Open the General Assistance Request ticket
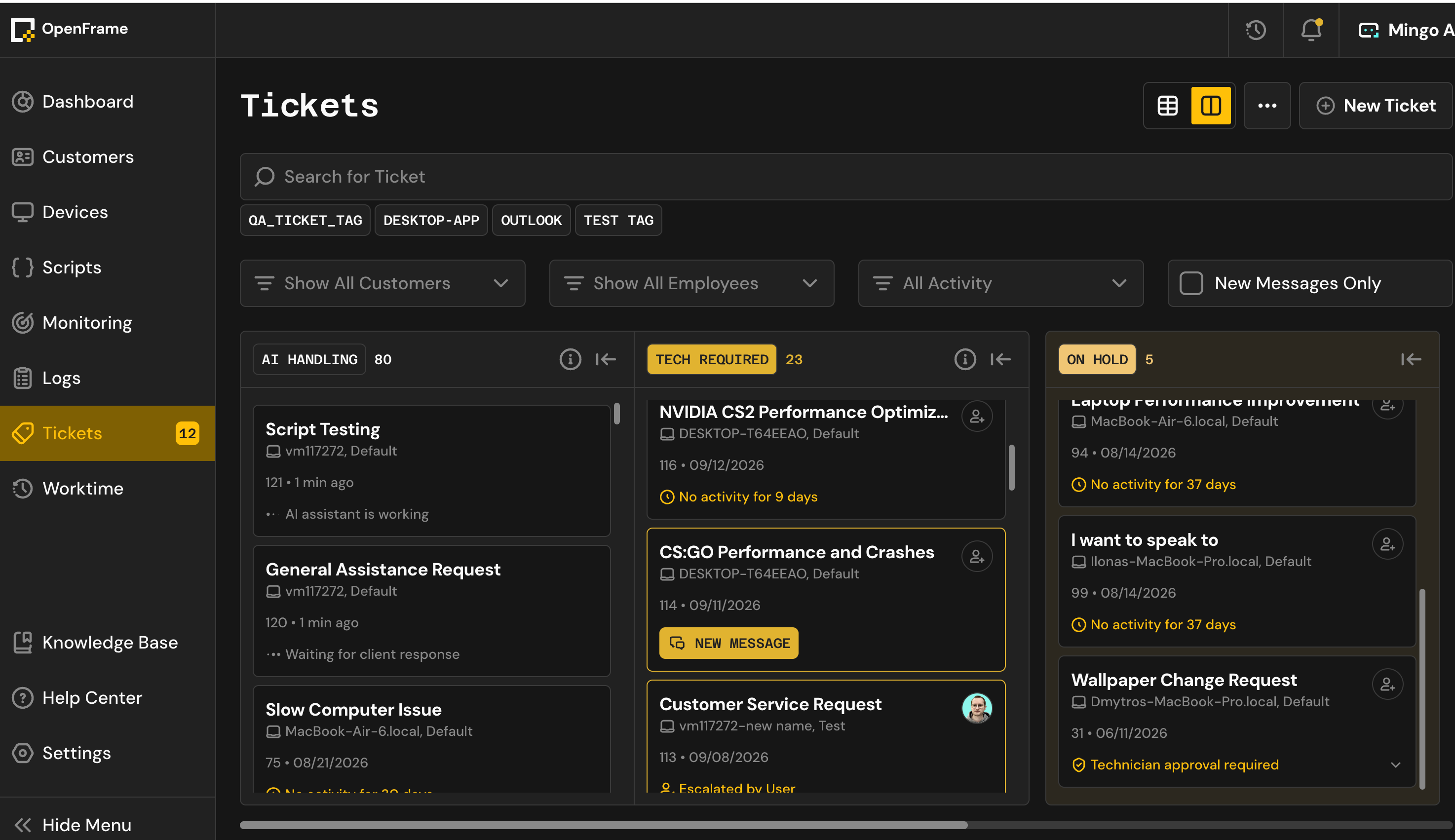The width and height of the screenshot is (1455, 840). tap(431, 611)
